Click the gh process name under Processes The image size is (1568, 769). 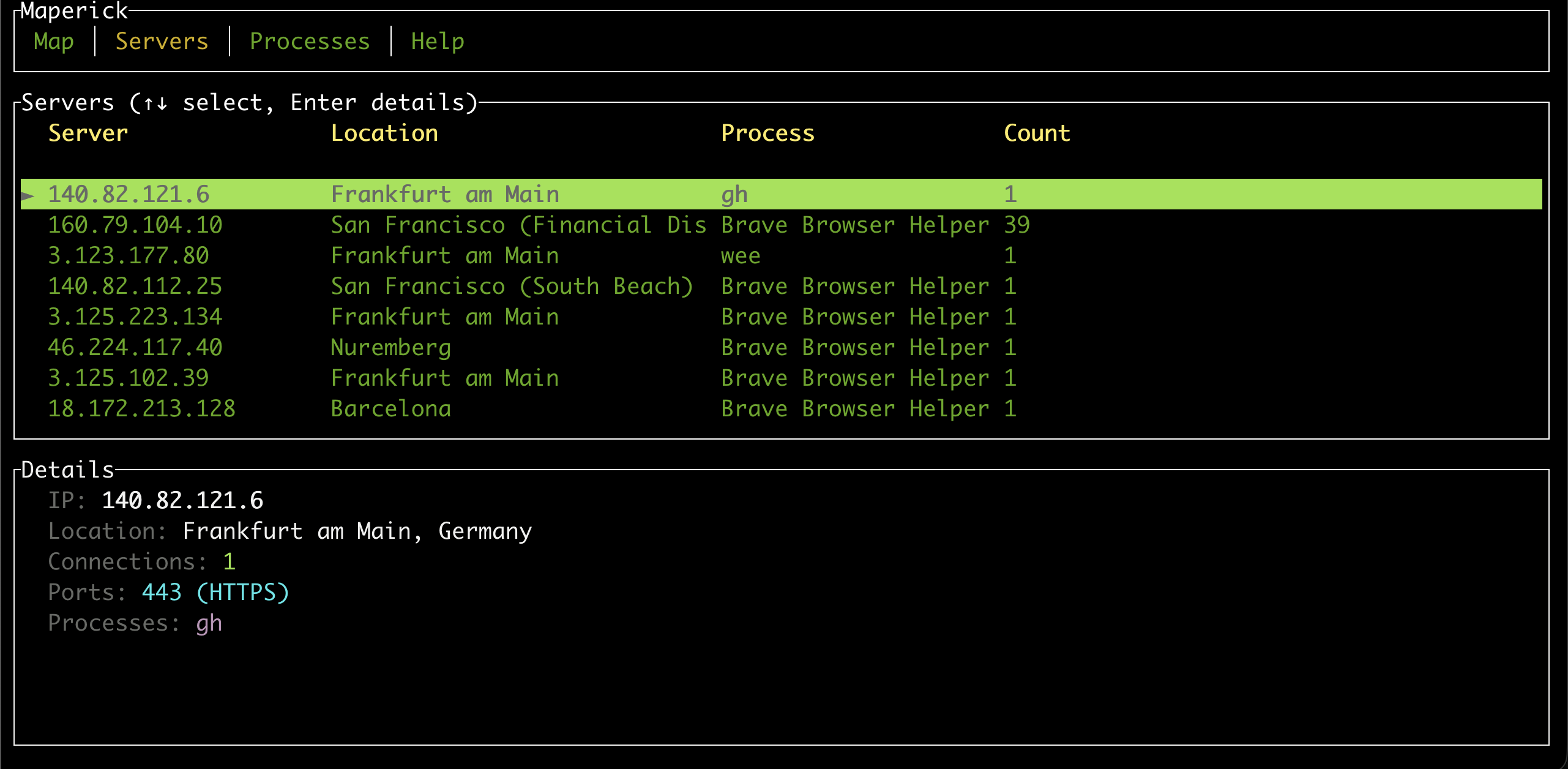209,622
